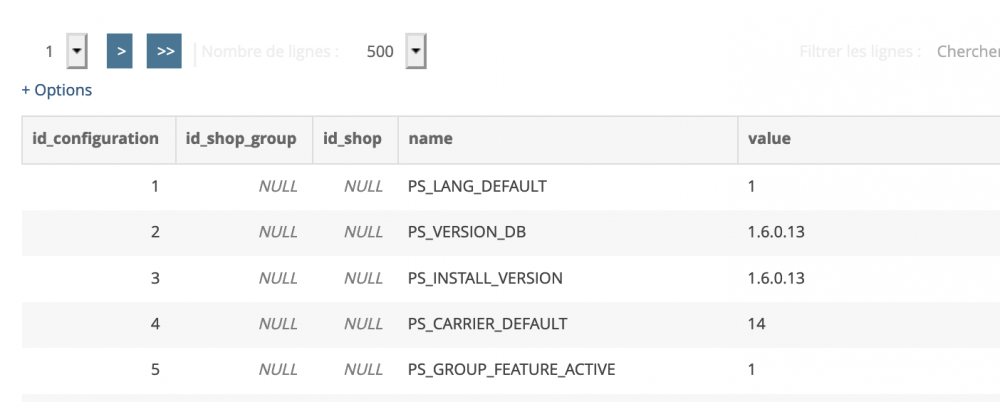Select the PS_VERSION_DB name cell
The height and width of the screenshot is (402, 1000).
pyautogui.click(x=467, y=232)
